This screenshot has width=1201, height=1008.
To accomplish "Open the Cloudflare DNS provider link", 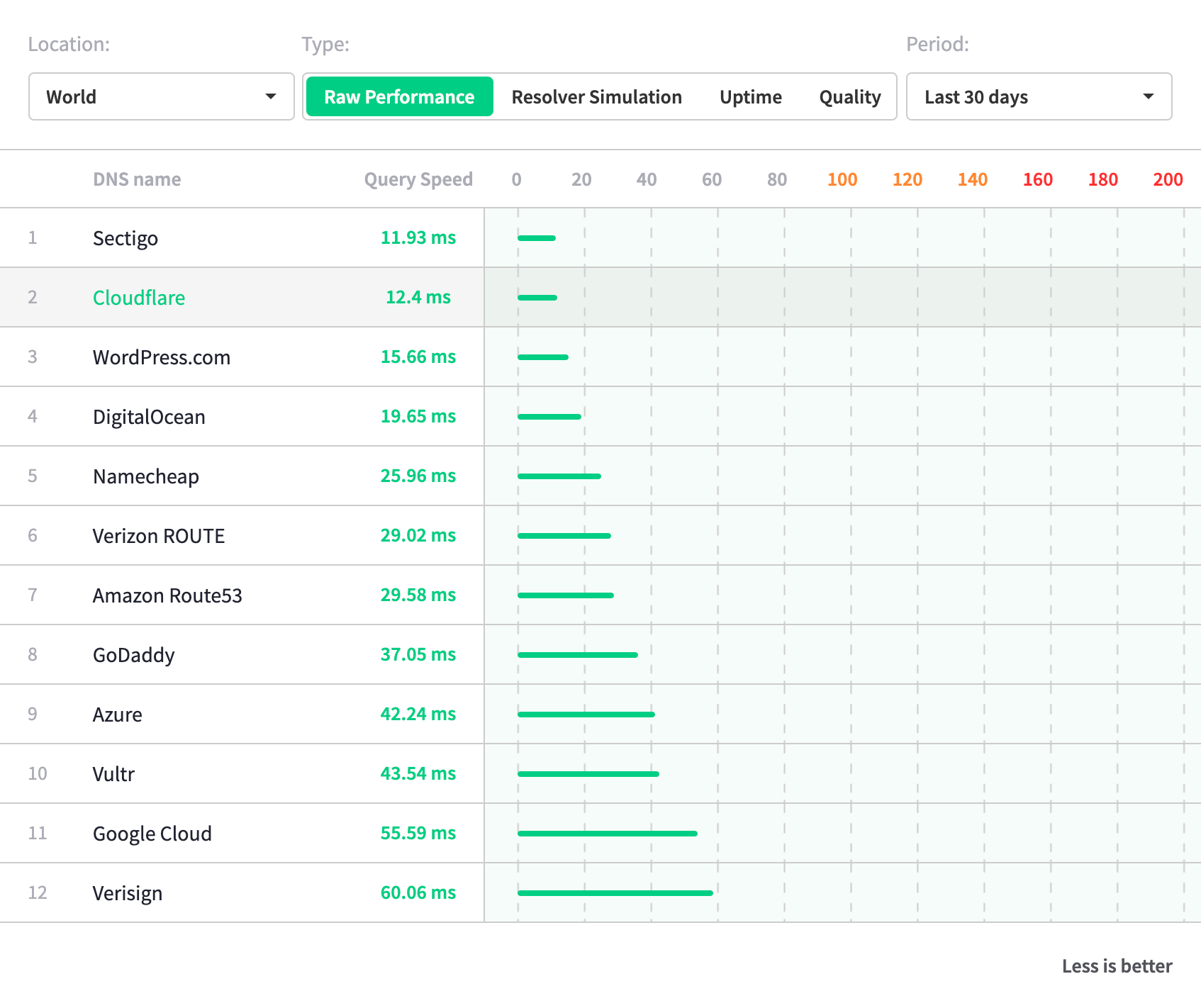I will (x=139, y=298).
